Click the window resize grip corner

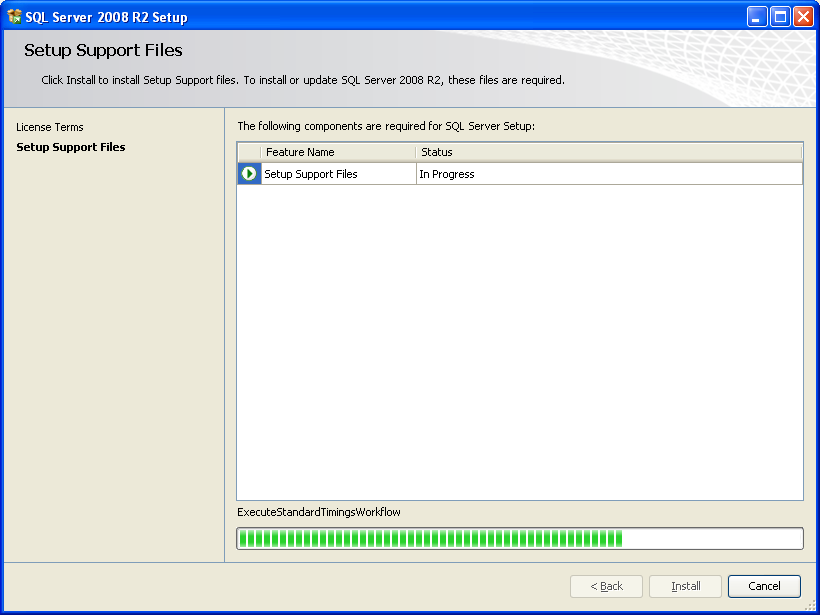click(810, 606)
